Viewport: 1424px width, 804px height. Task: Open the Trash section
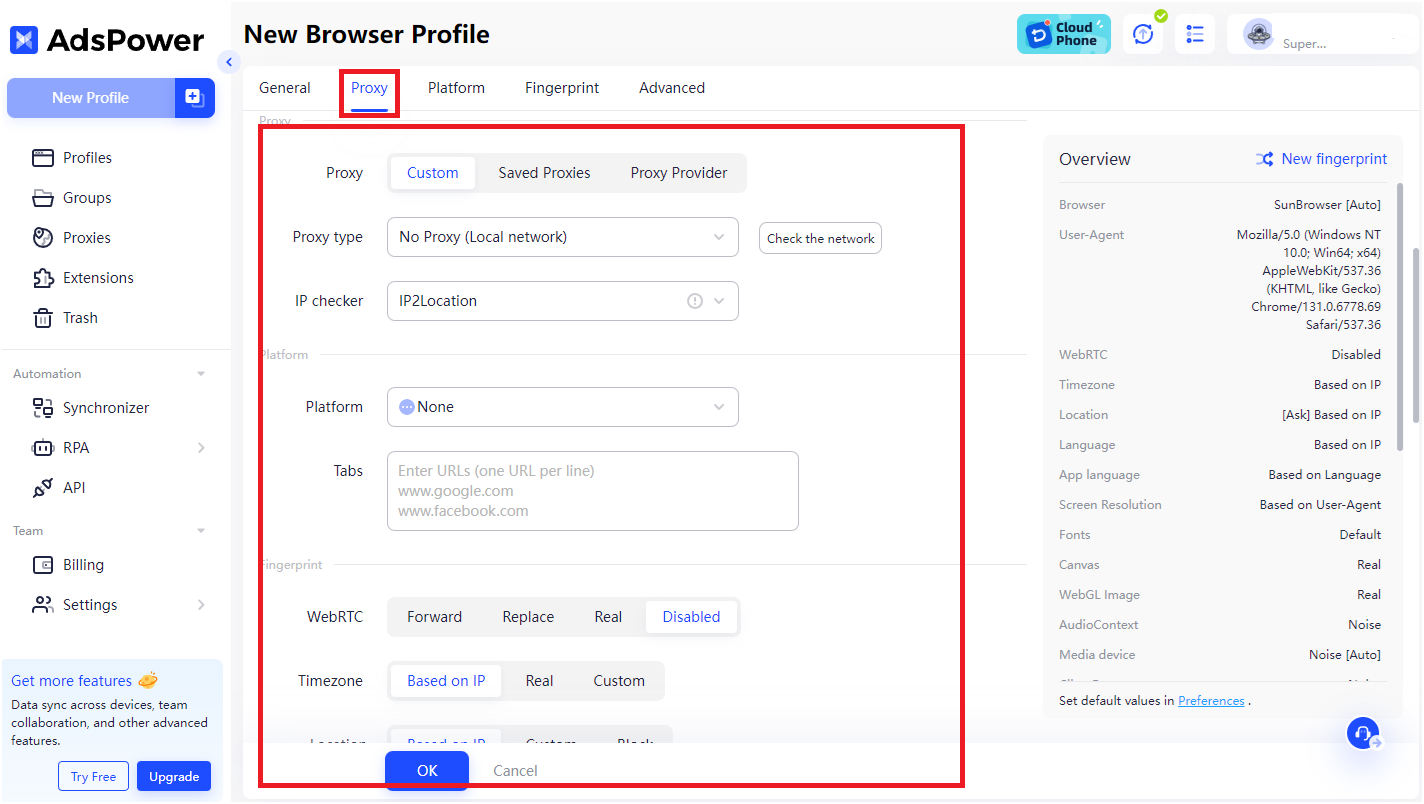(79, 317)
